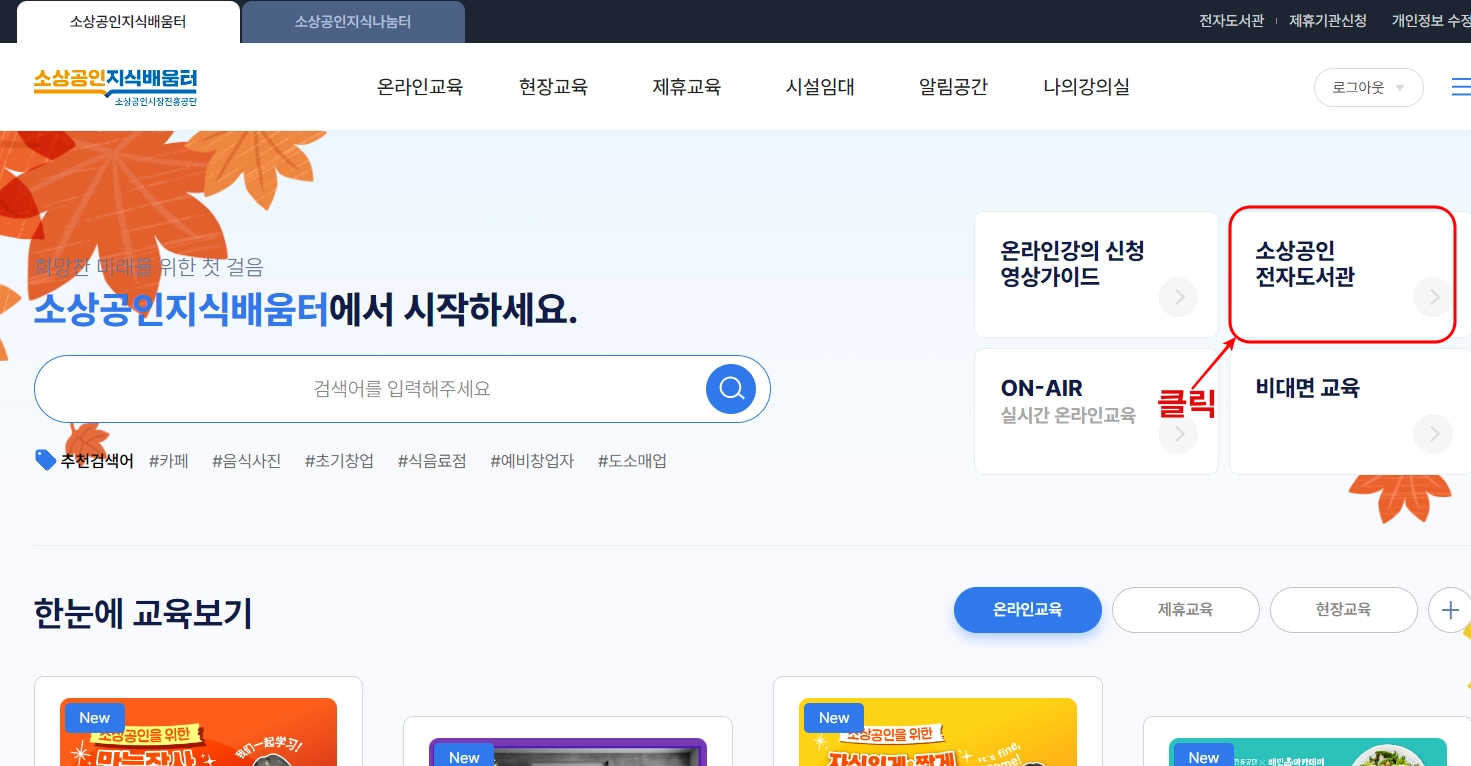The image size is (1471, 766).
Task: Click the search input field
Action: (400, 388)
